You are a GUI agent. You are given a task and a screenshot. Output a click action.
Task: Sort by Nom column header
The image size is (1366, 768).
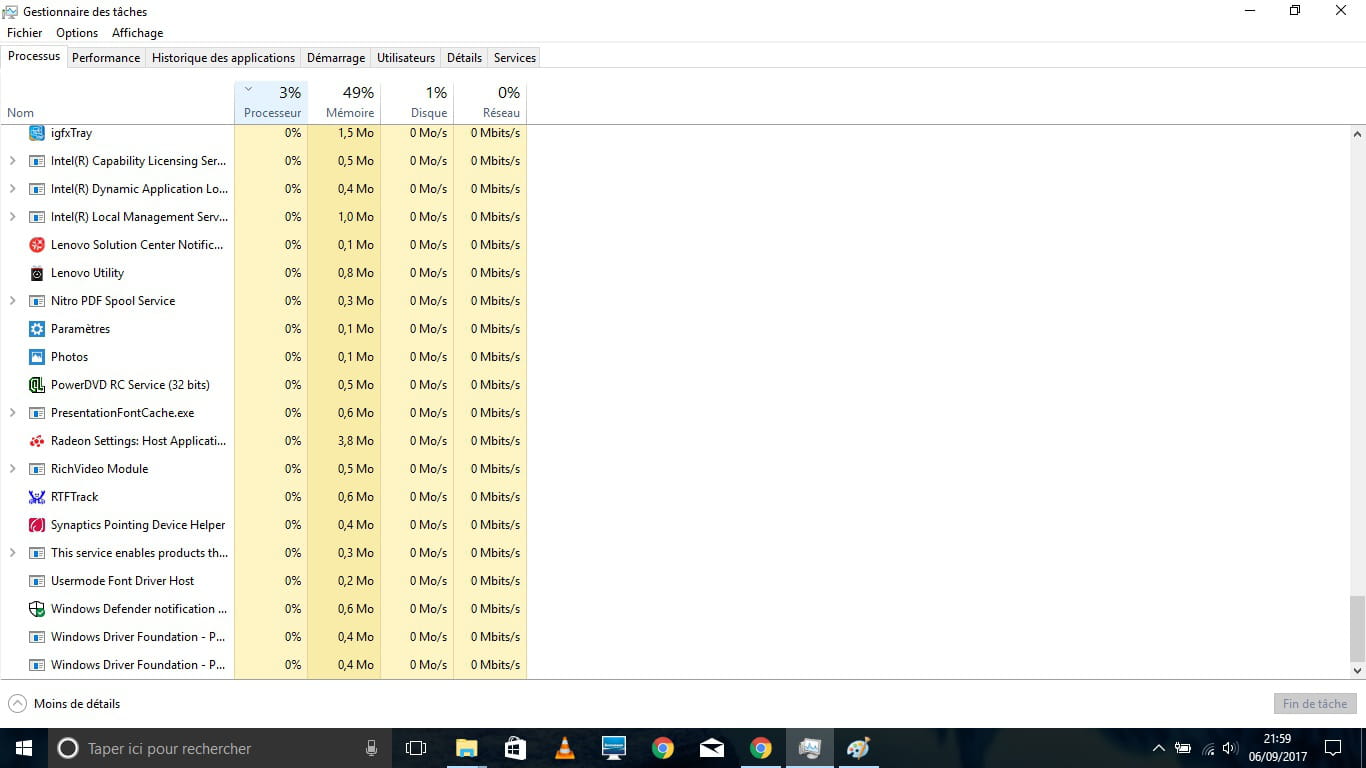117,102
